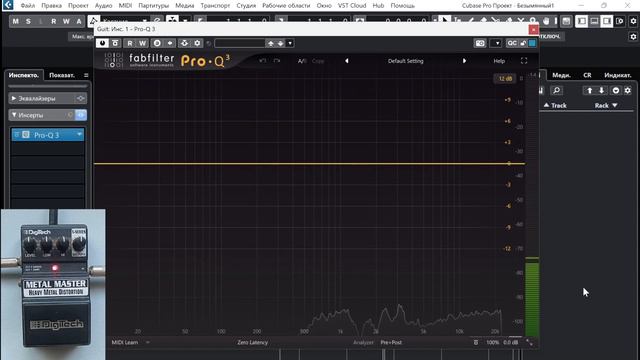This screenshot has width=640, height=360.
Task: Click A/B compare circle icon in plugin header
Action: (157, 43)
